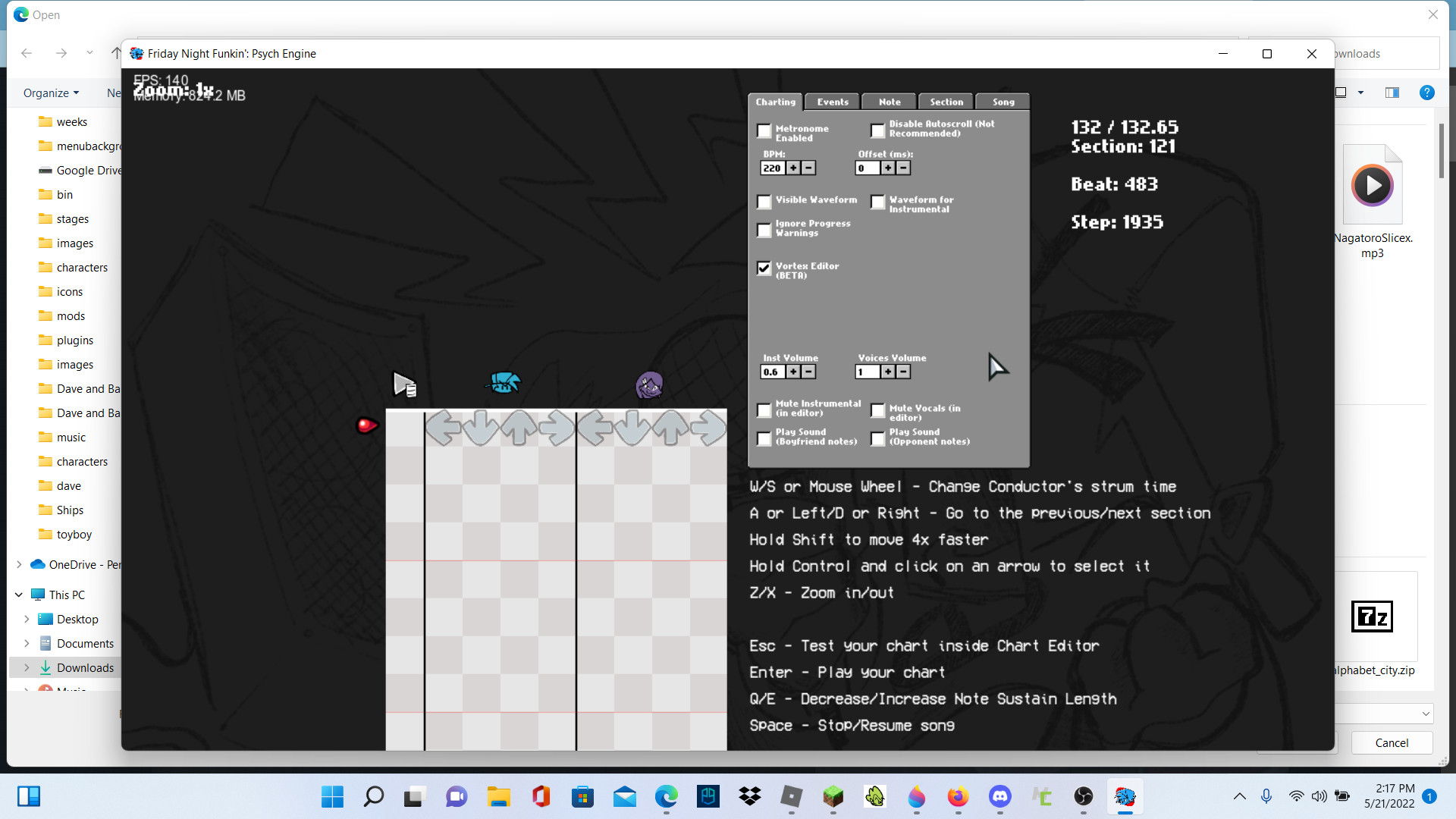1456x819 pixels.
Task: Switch to the Events tab
Action: (832, 102)
